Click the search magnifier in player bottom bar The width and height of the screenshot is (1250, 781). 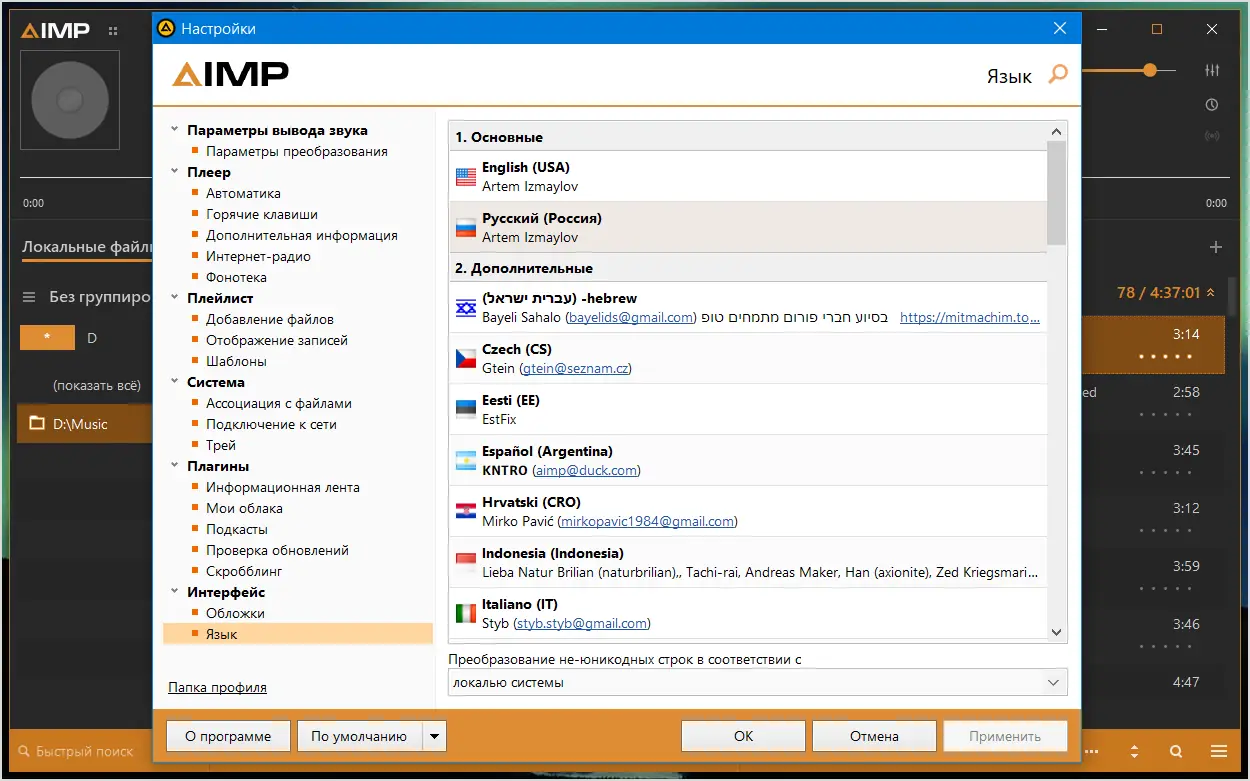(x=1176, y=751)
